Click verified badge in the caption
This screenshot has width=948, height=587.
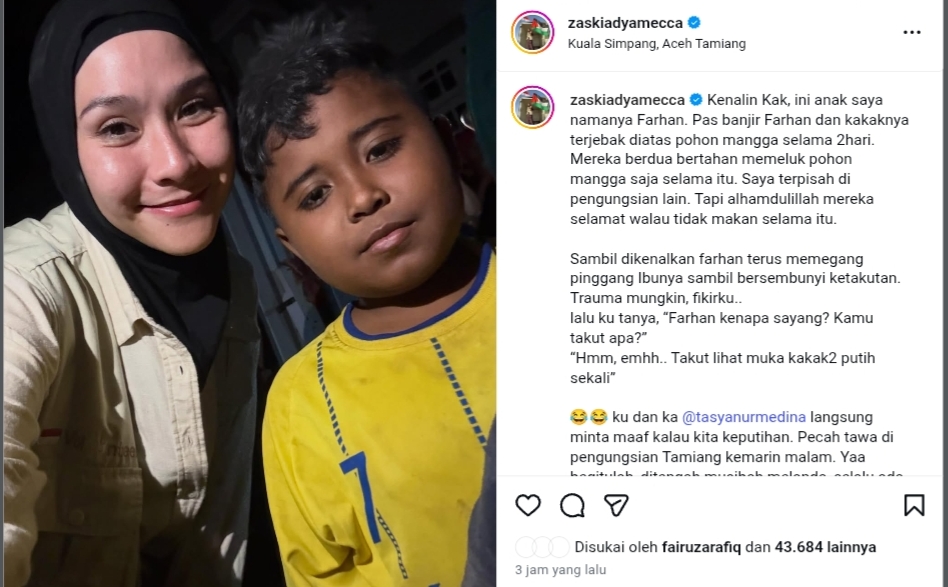(x=696, y=100)
